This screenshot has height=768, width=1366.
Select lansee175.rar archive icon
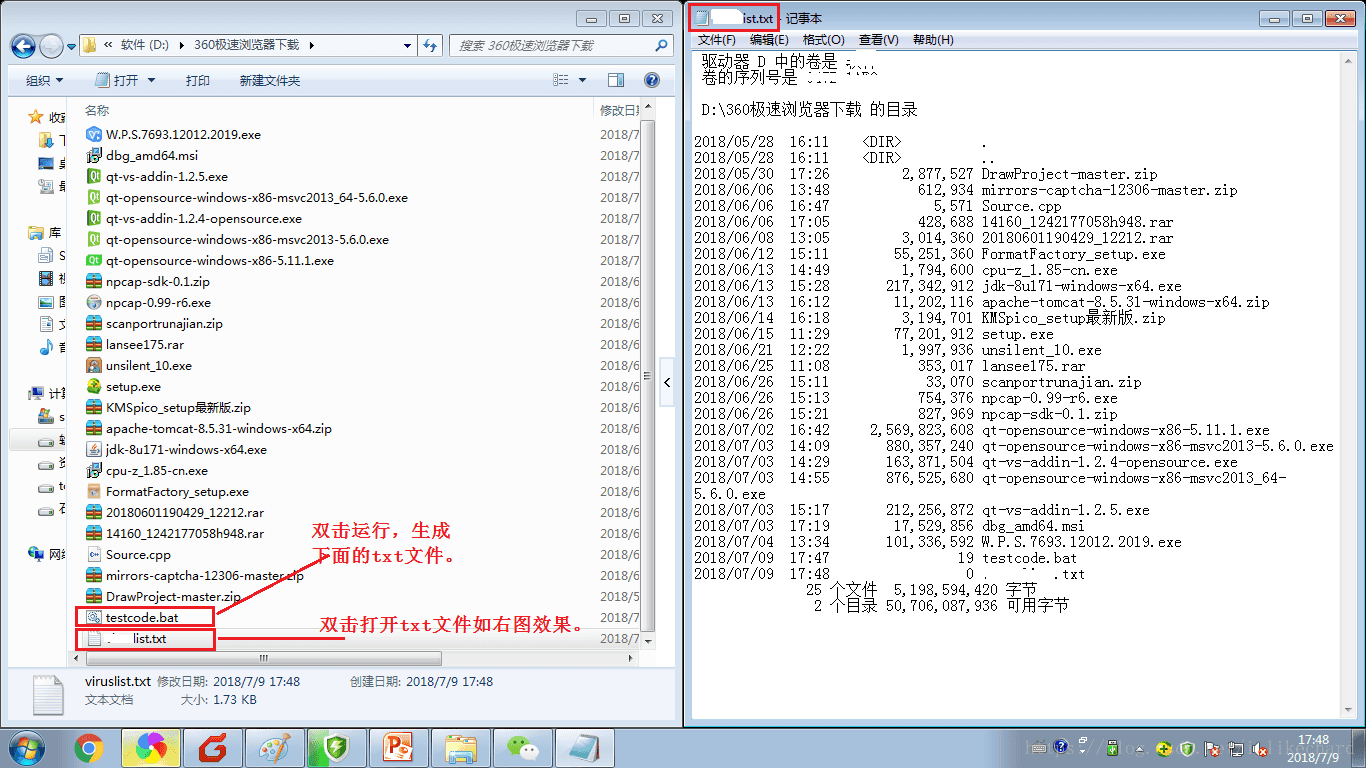(x=95, y=344)
